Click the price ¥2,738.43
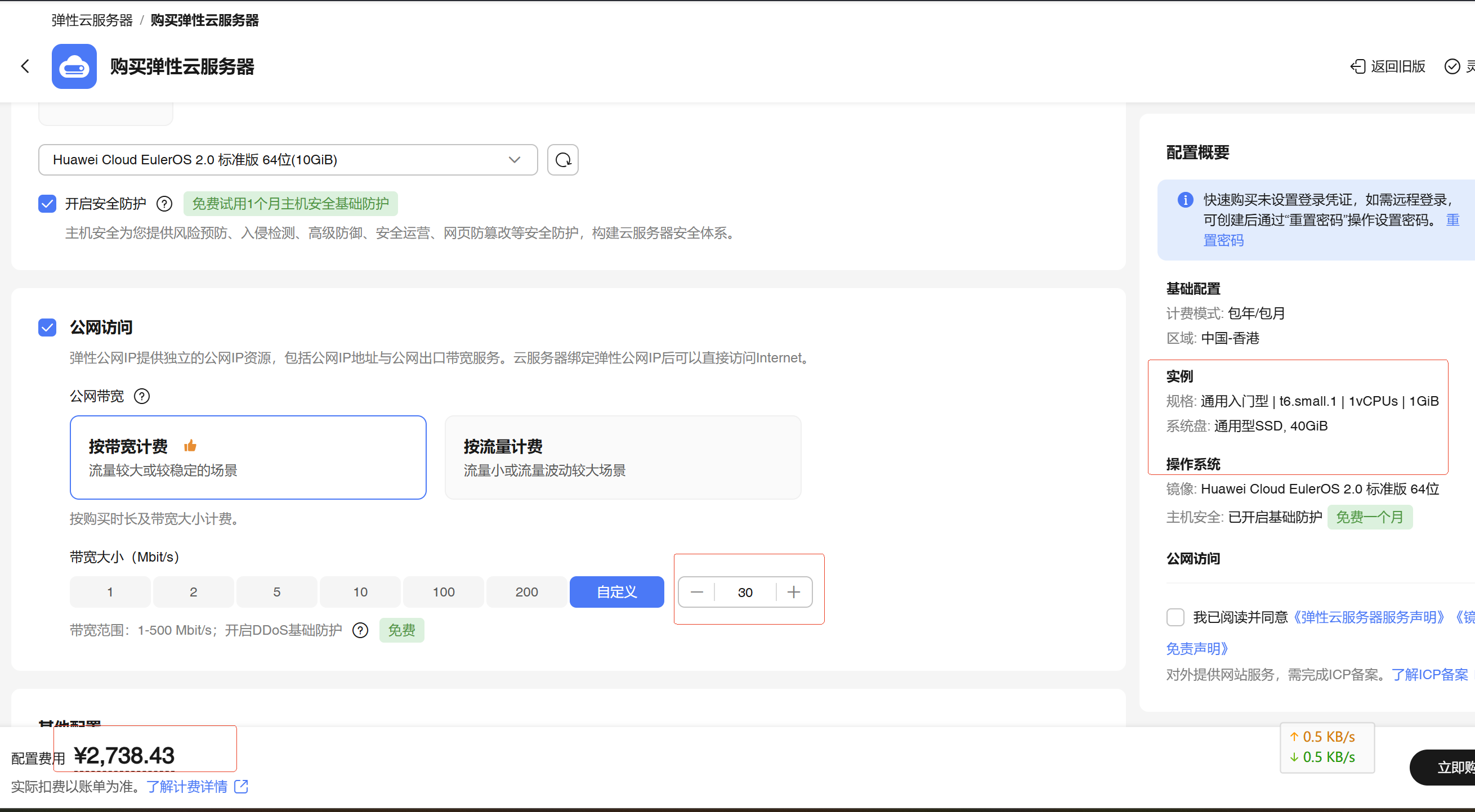Viewport: 1475px width, 812px height. (x=124, y=755)
